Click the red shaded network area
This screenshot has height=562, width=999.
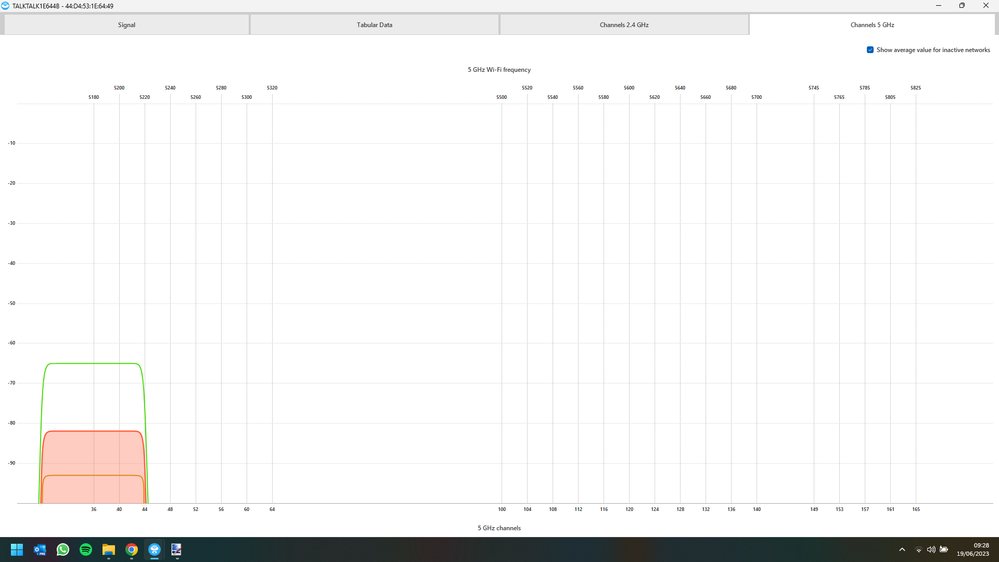point(93,453)
